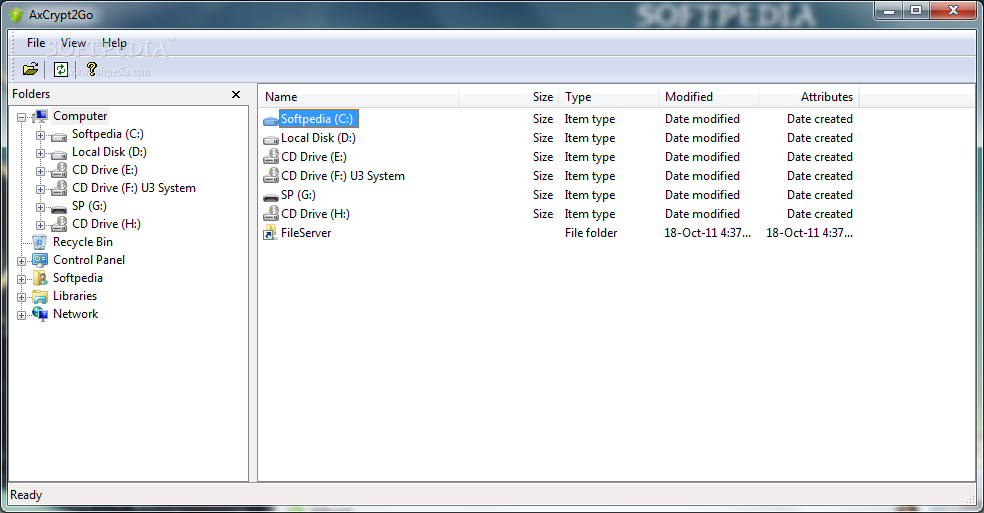The width and height of the screenshot is (984, 513).
Task: Click the Local Disk (D:) icon in file list
Action: click(270, 139)
